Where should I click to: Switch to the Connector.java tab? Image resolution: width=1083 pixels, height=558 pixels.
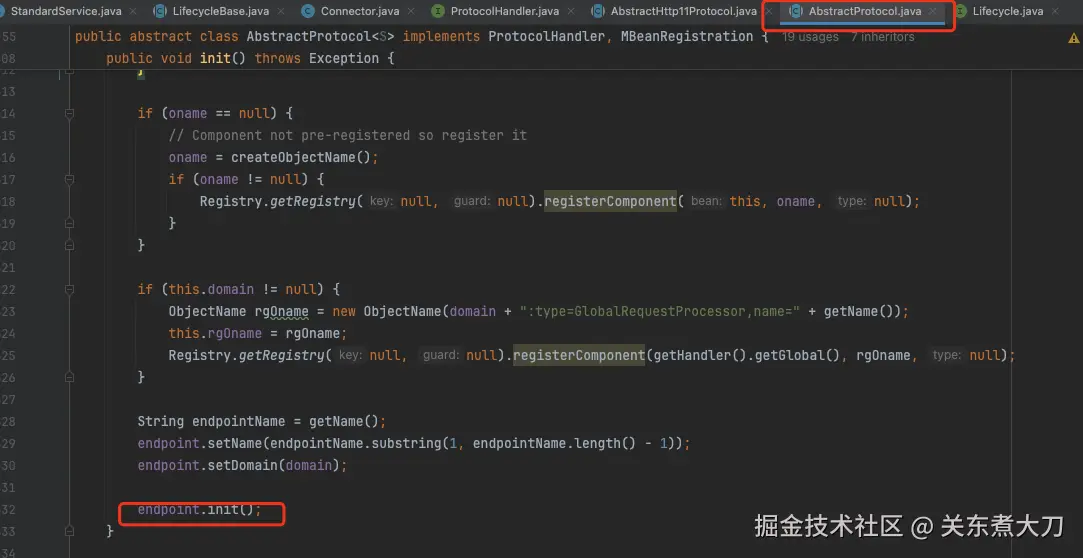pyautogui.click(x=358, y=11)
